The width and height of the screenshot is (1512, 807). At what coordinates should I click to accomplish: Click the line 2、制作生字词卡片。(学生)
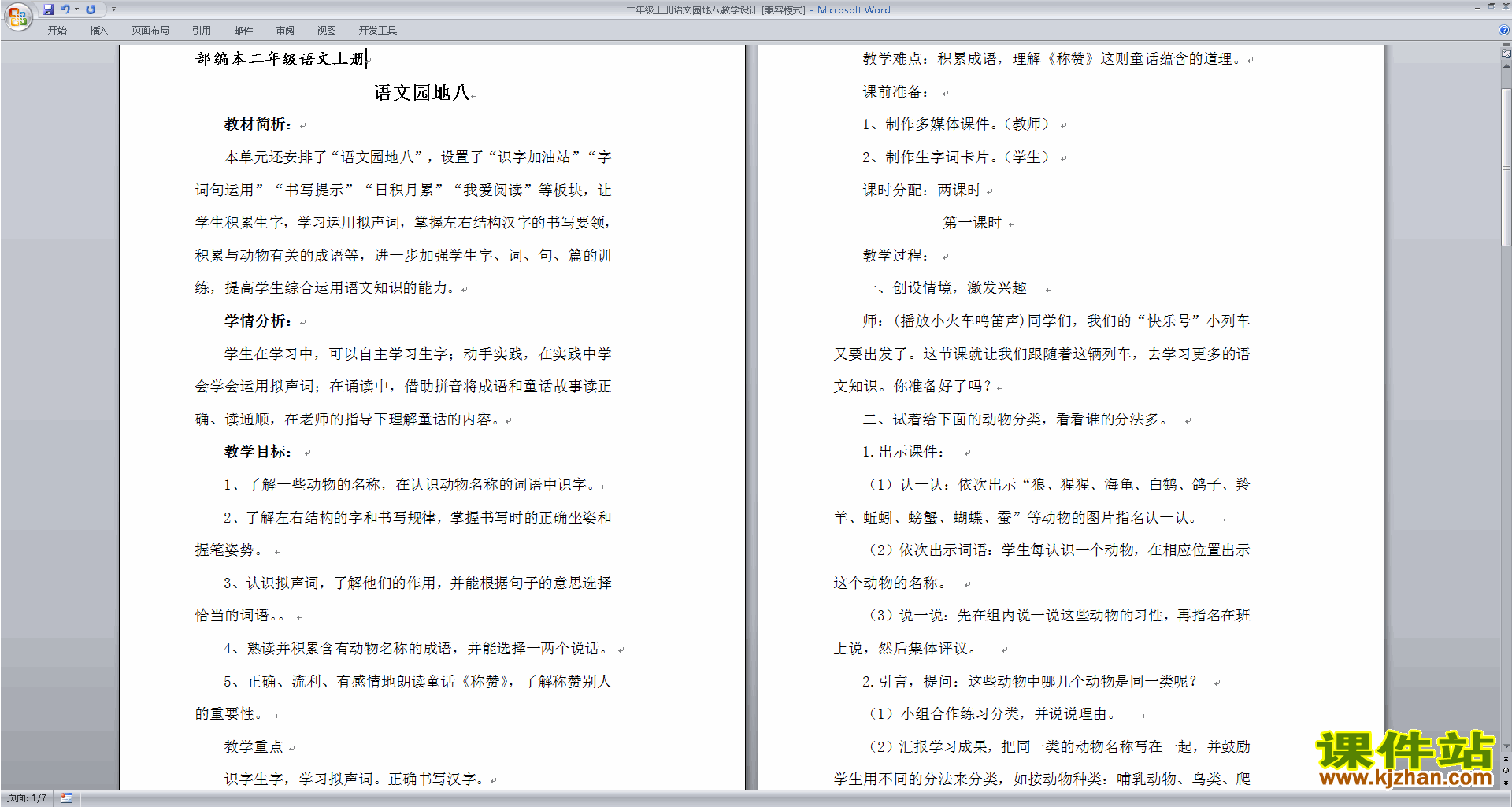pyautogui.click(x=957, y=157)
